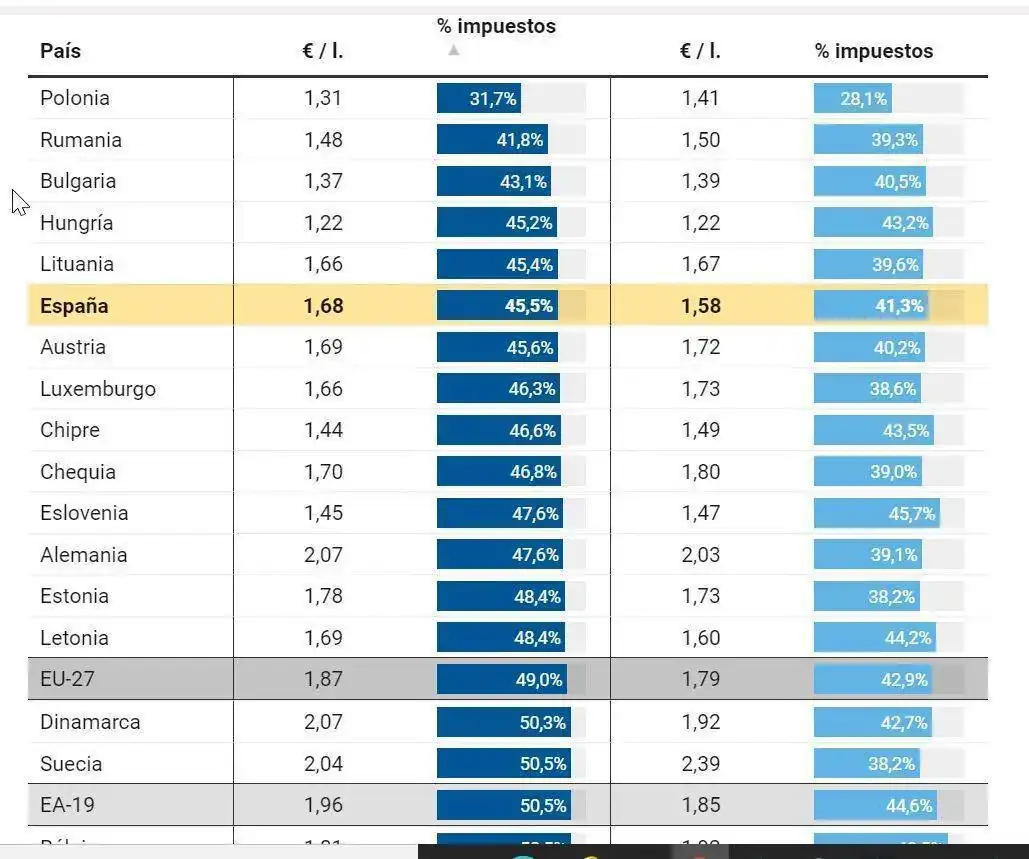The height and width of the screenshot is (859, 1029).
Task: Click the Dinamarca row label
Action: click(x=90, y=722)
